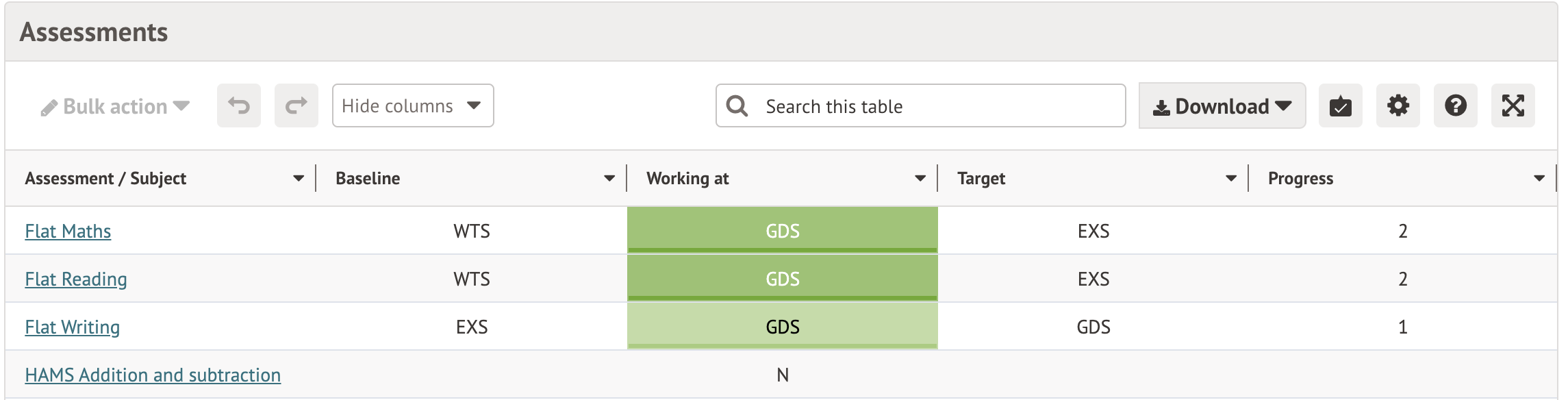Open HAMS Addition and subtraction link

(x=153, y=375)
